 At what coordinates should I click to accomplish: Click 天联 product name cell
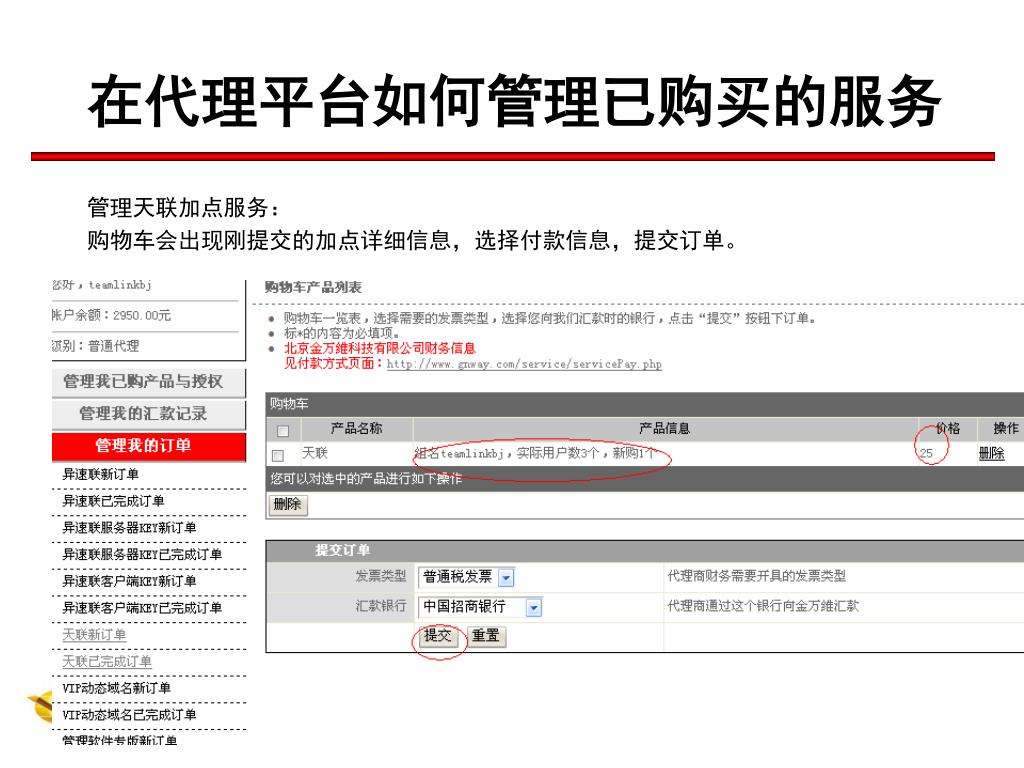point(315,453)
